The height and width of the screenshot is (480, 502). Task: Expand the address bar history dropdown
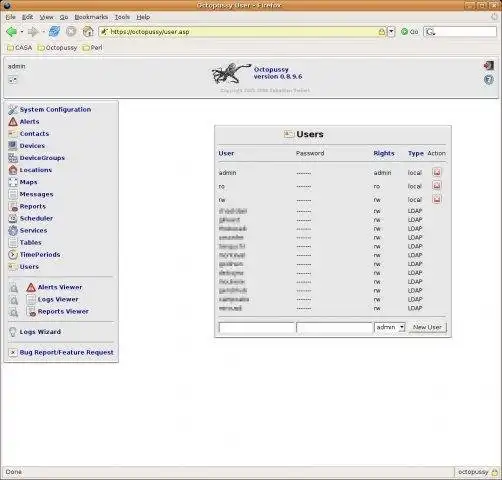point(391,32)
